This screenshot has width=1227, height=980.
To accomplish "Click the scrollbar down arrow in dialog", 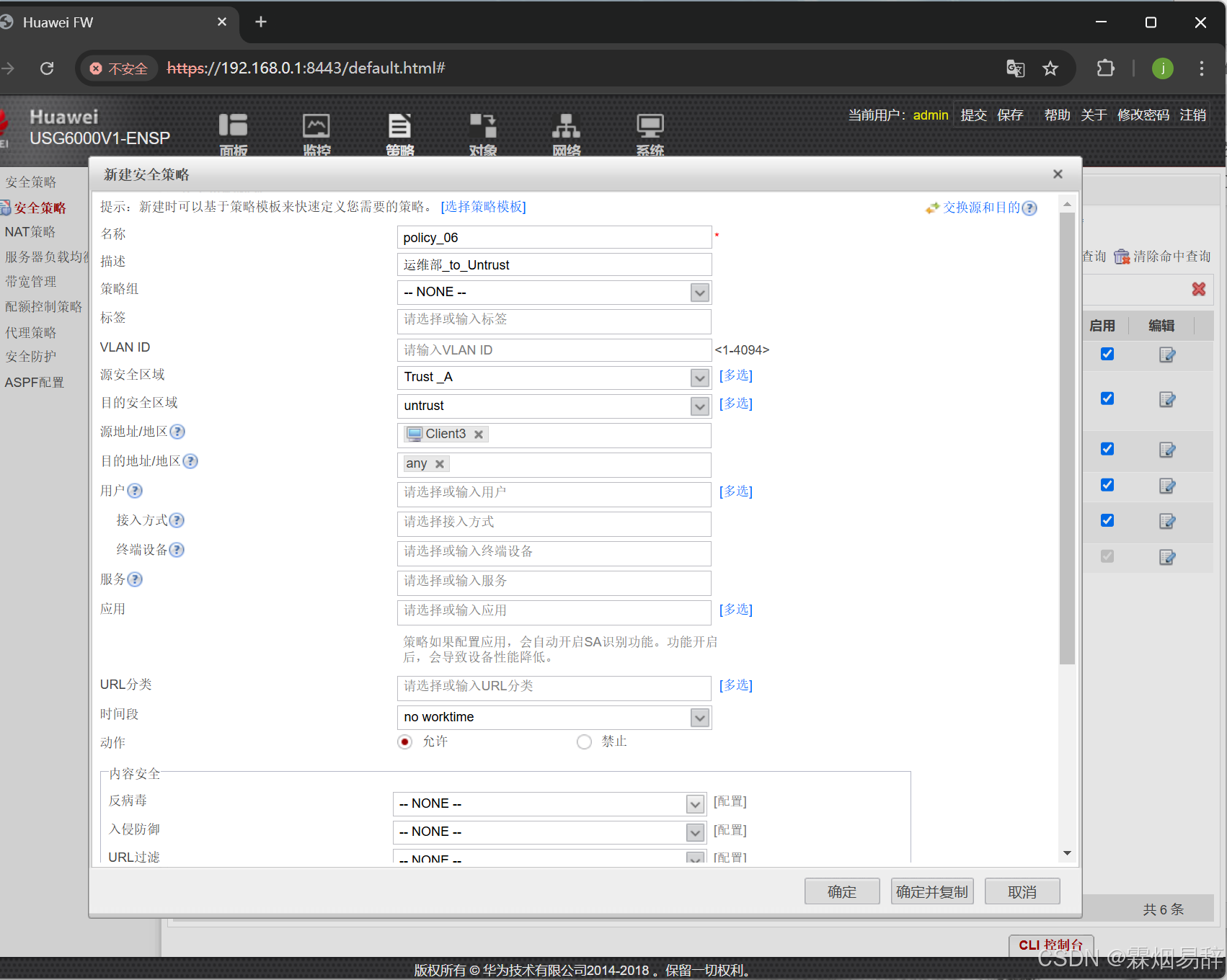I will coord(1067,853).
